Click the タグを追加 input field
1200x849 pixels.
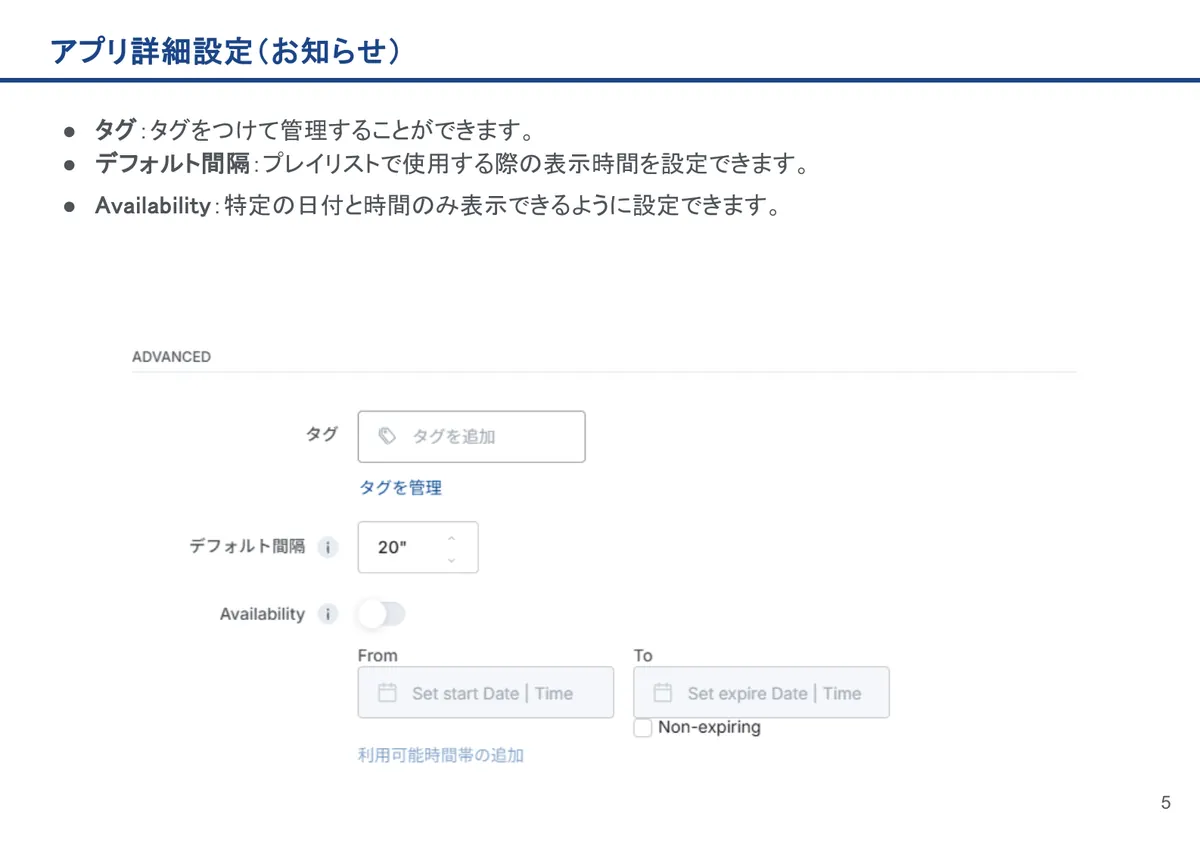471,436
